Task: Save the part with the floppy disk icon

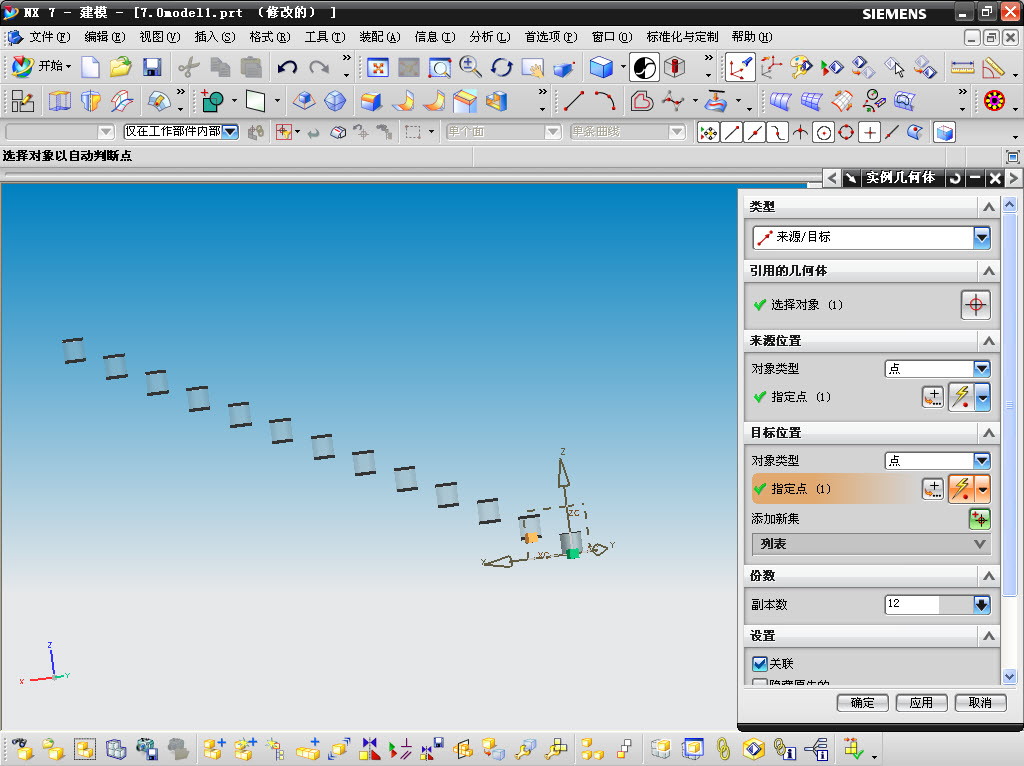Action: (x=152, y=67)
